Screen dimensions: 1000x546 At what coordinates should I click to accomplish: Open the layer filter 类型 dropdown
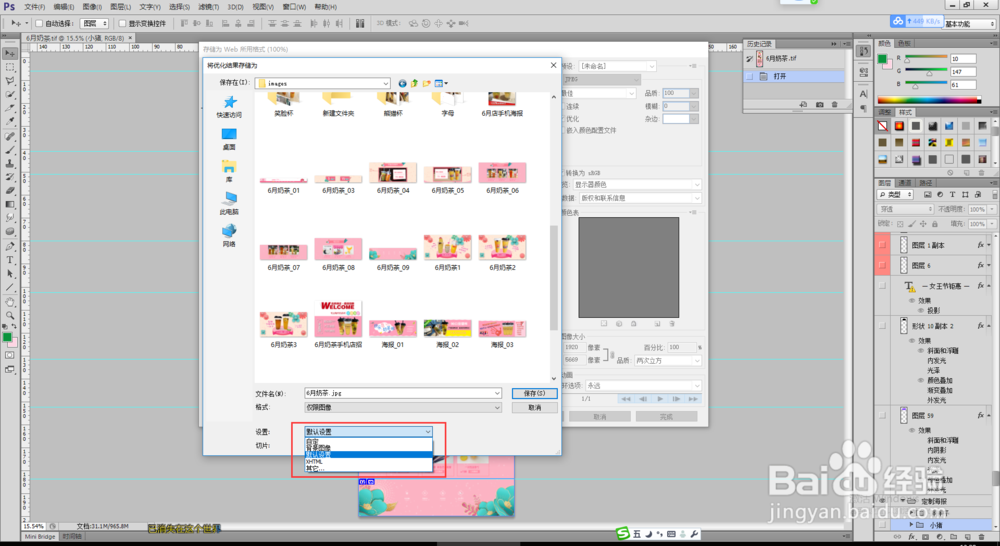coord(895,195)
